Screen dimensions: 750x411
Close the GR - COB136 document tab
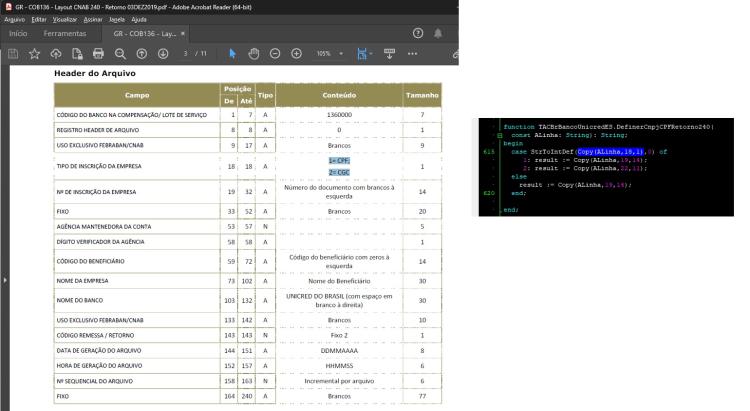click(x=183, y=33)
